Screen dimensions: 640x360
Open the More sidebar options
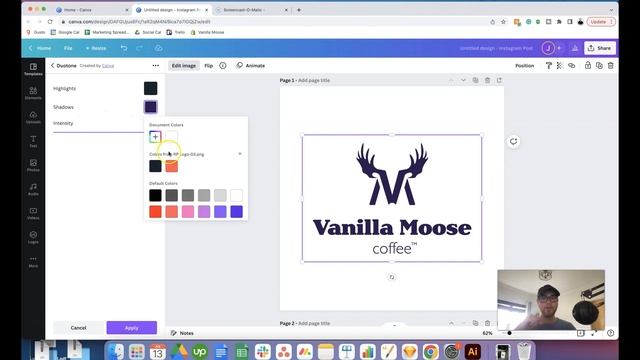pos(33,261)
